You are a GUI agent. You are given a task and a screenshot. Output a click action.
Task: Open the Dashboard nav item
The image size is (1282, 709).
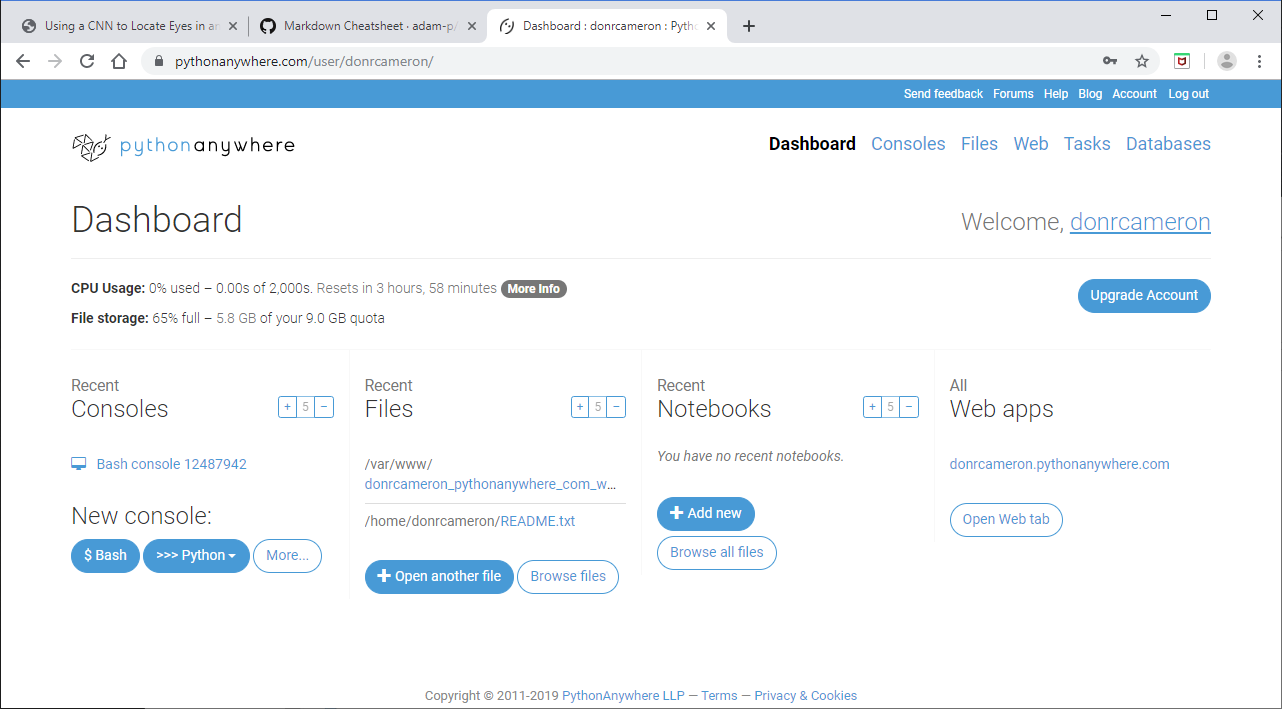click(812, 144)
